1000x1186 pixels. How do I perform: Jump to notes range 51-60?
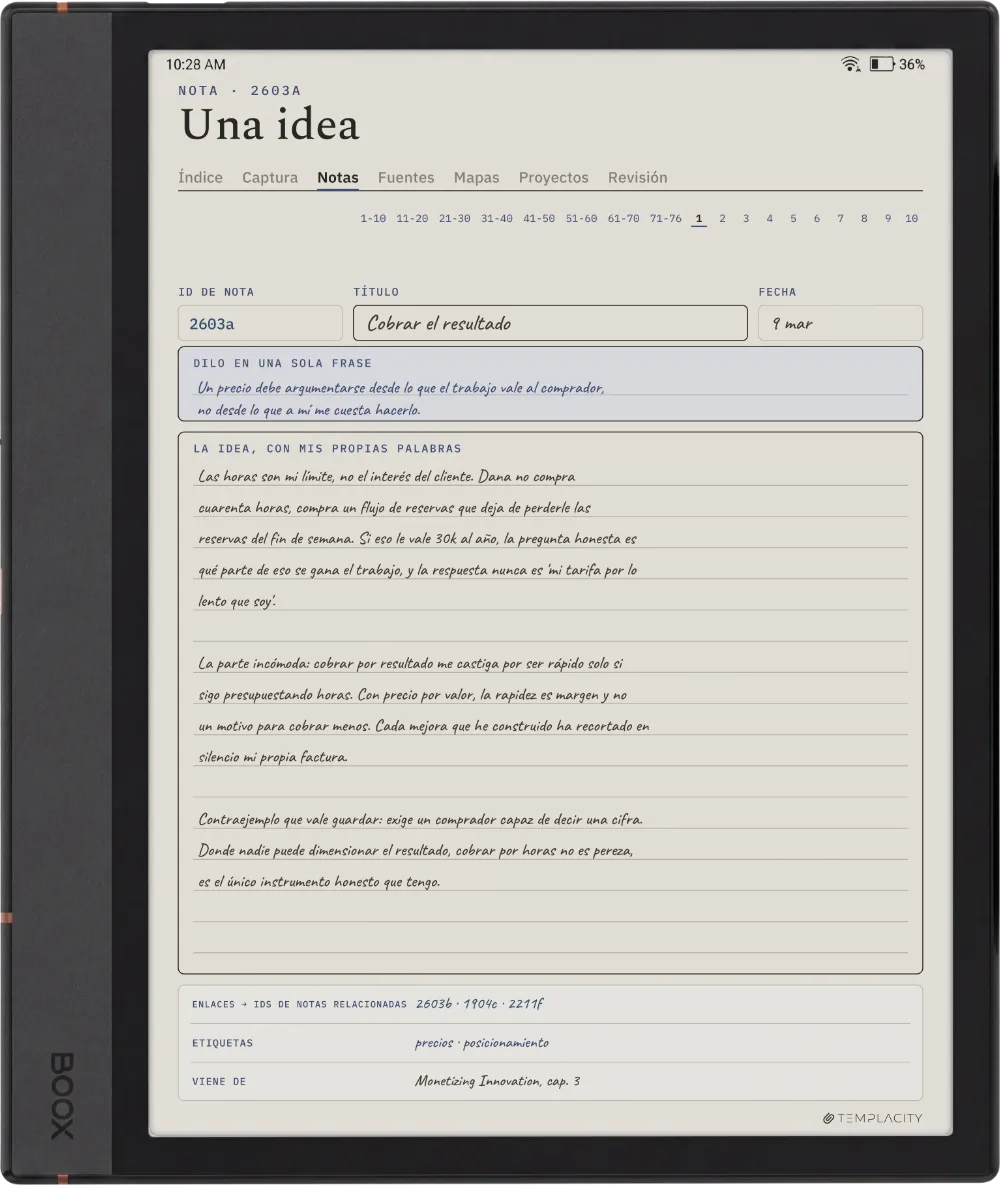(582, 219)
